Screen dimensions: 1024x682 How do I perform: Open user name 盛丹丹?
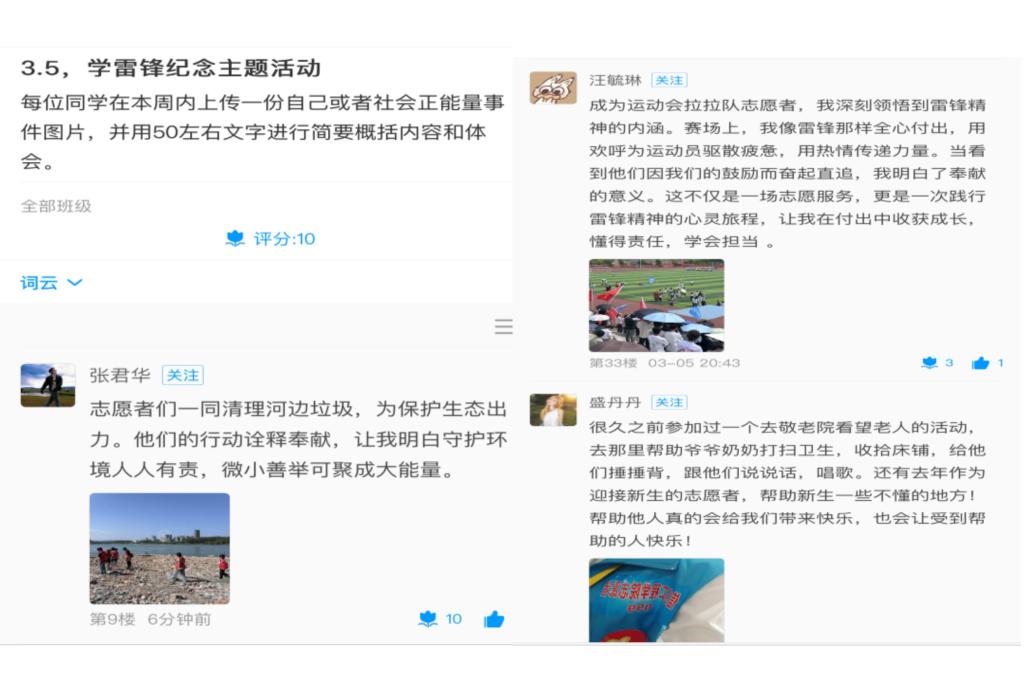(615, 402)
